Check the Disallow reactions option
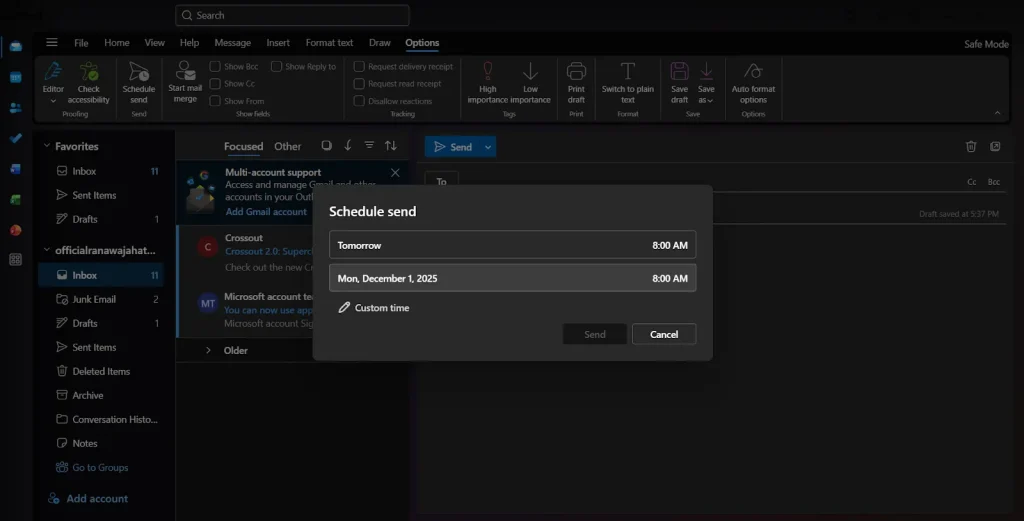The width and height of the screenshot is (1024, 521). 359,101
